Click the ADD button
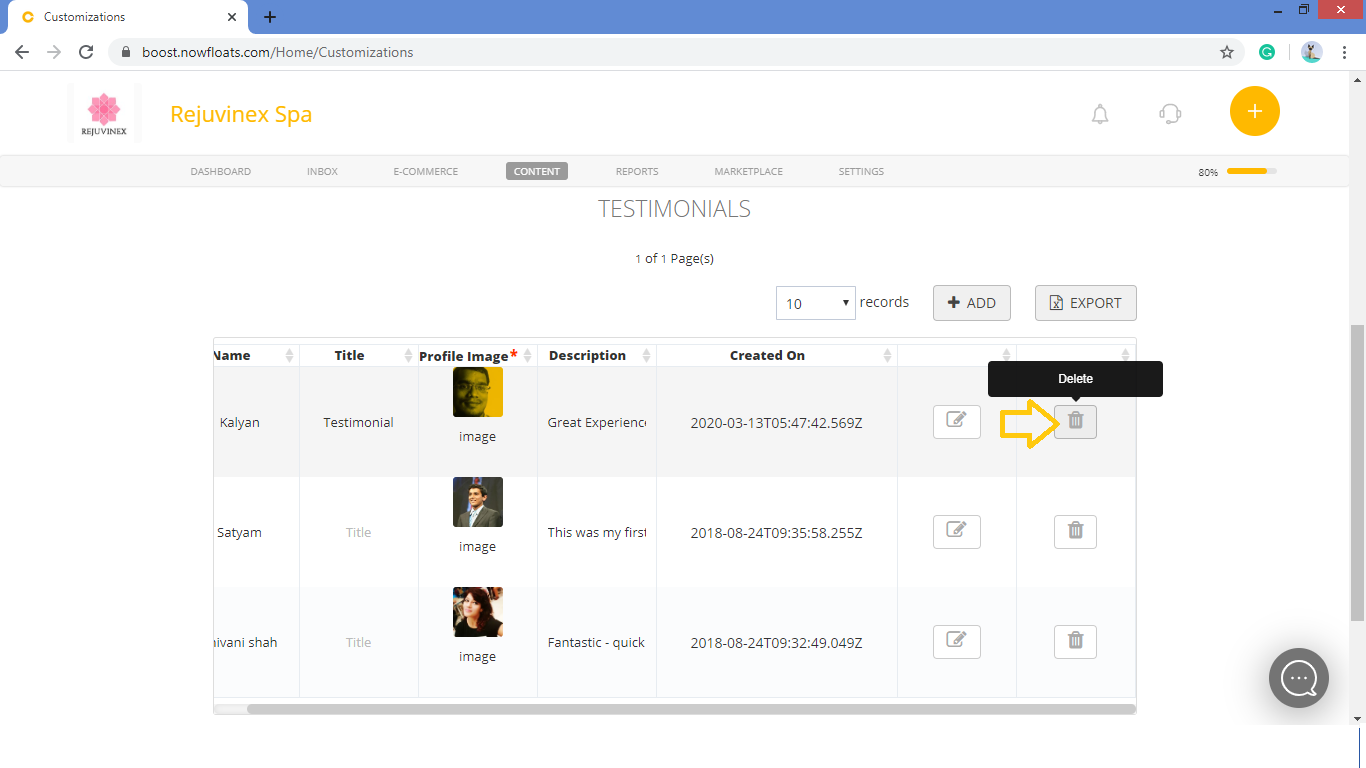Screen dimensions: 1366x768 [x=972, y=303]
